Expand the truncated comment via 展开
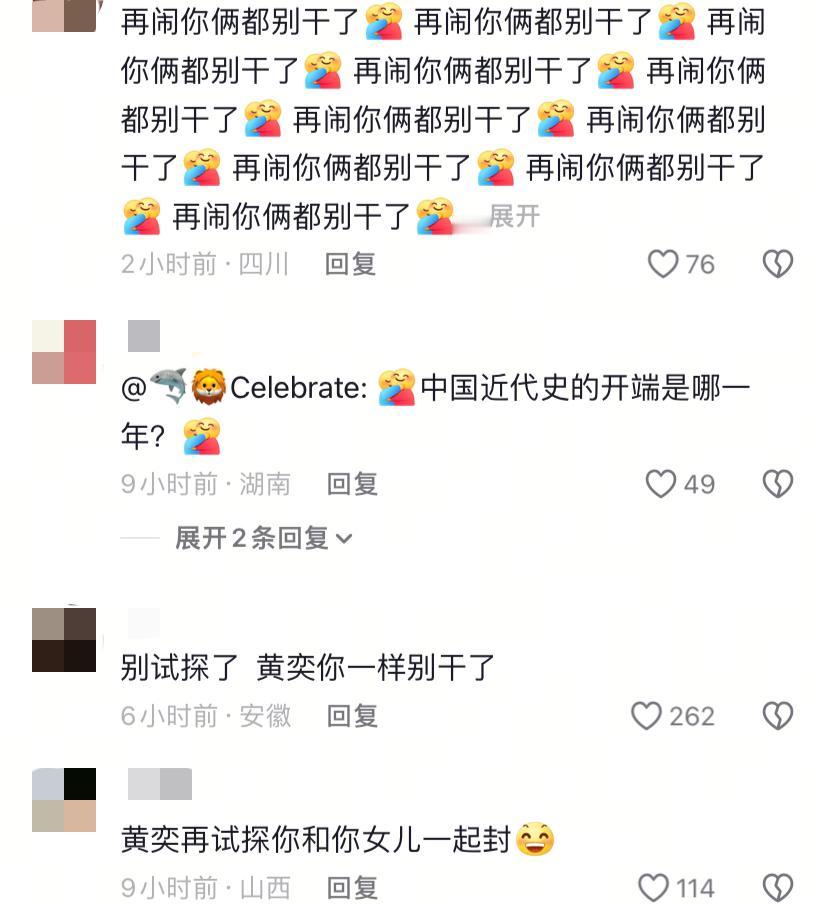The height and width of the screenshot is (905, 820). pos(514,216)
